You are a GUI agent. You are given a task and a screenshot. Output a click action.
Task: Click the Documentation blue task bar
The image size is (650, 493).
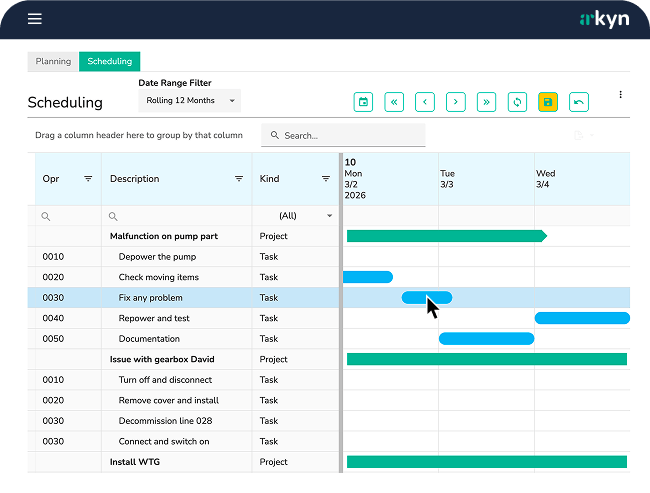point(487,338)
